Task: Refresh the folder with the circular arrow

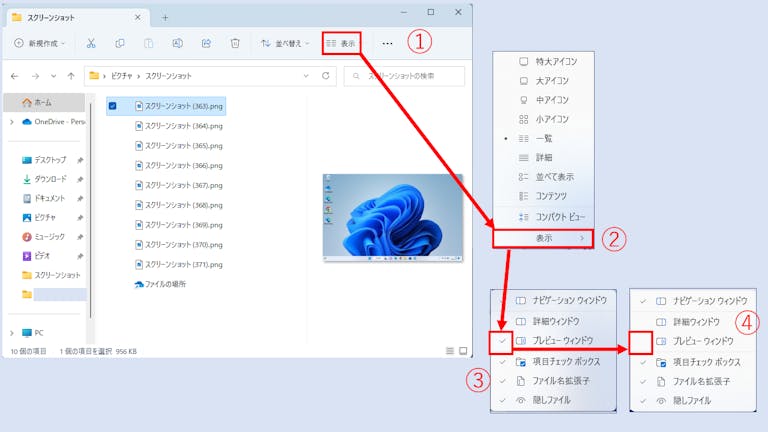Action: click(x=325, y=76)
